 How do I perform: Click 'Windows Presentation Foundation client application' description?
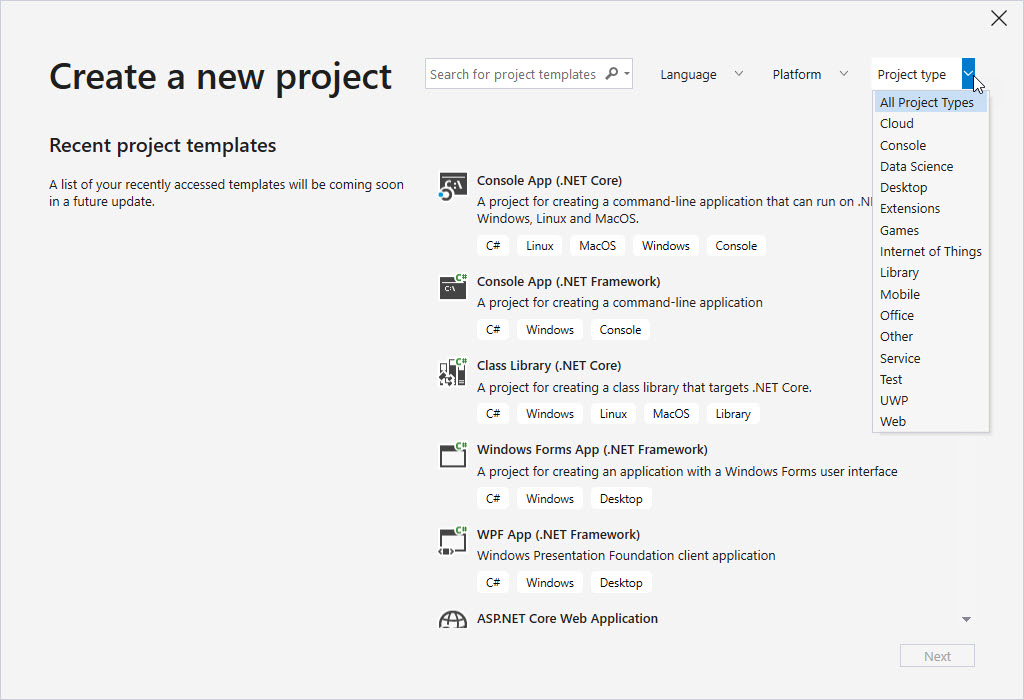pos(626,556)
